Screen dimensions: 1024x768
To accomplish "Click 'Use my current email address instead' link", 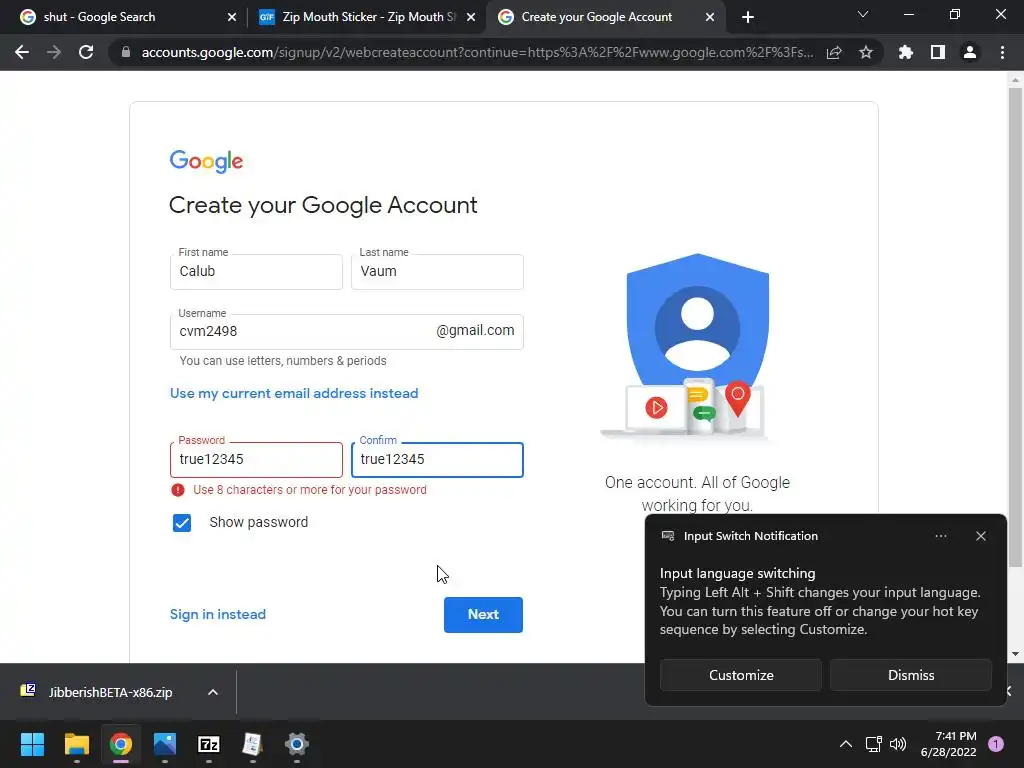I will pyautogui.click(x=294, y=393).
